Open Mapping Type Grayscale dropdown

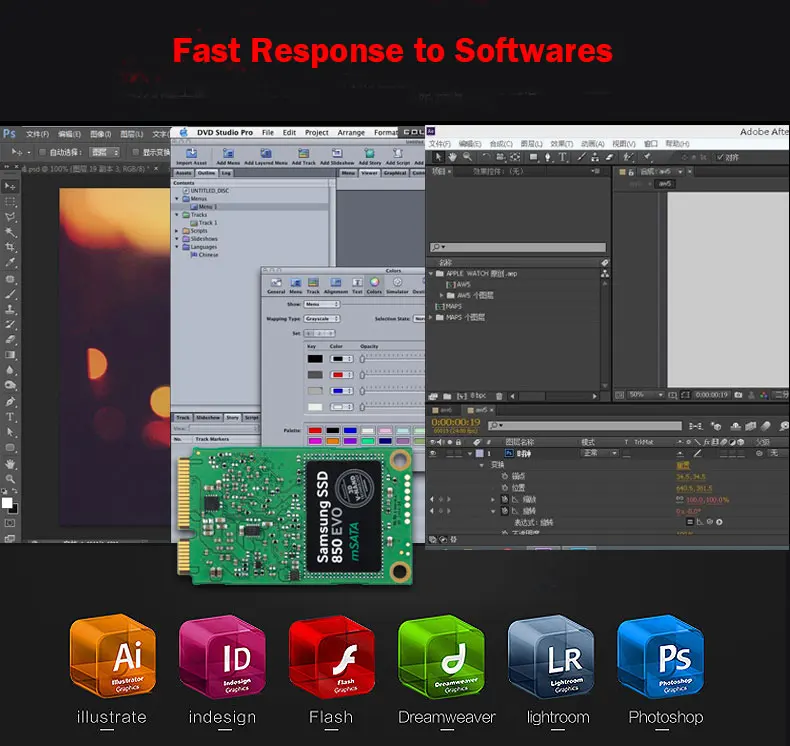point(321,319)
